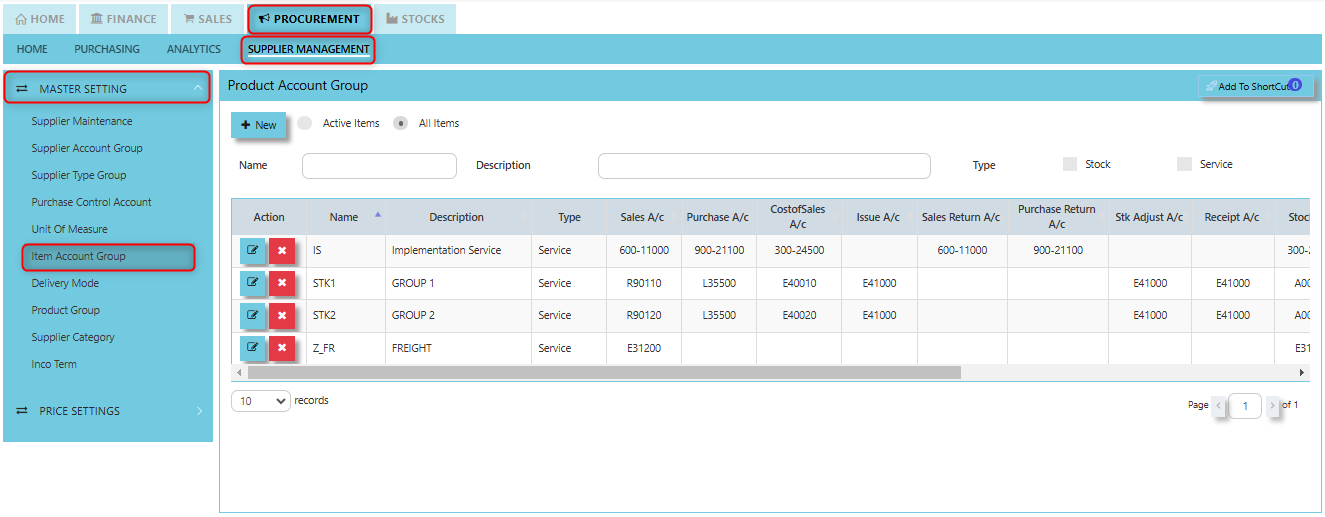
Task: Open the Sales top tab
Action: (x=207, y=19)
